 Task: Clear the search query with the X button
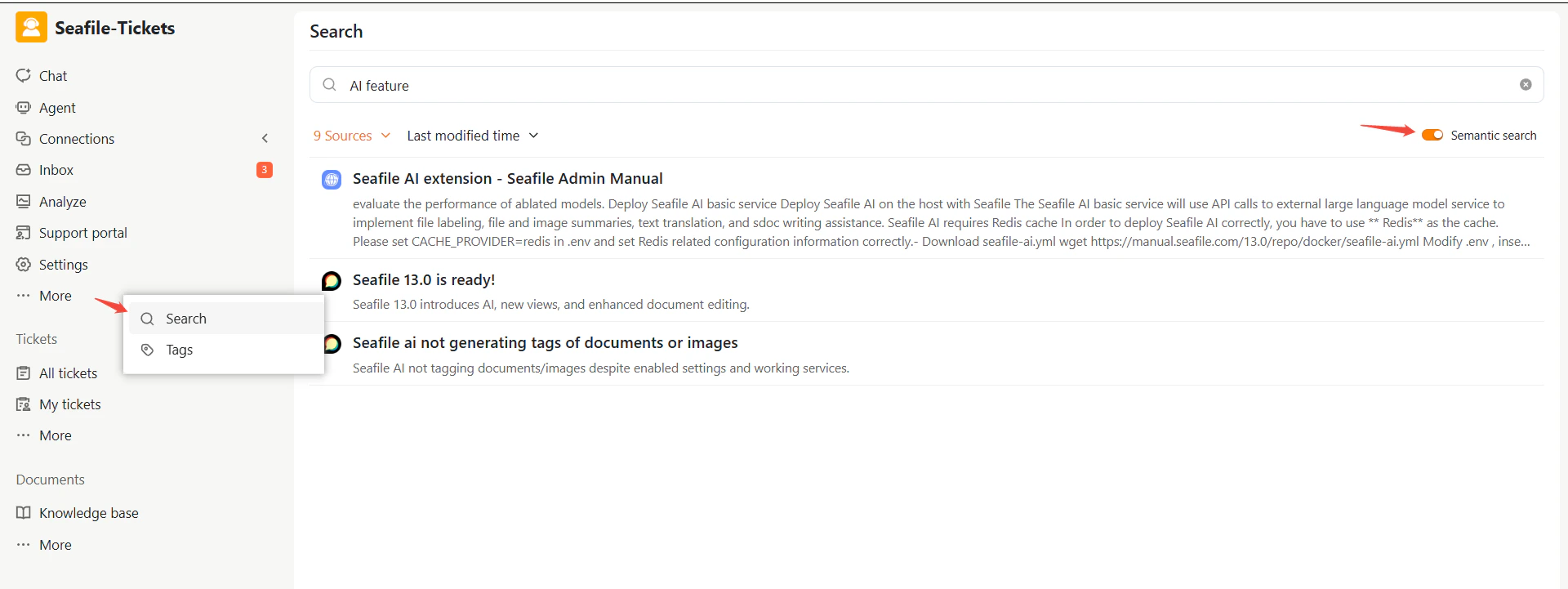[1526, 84]
